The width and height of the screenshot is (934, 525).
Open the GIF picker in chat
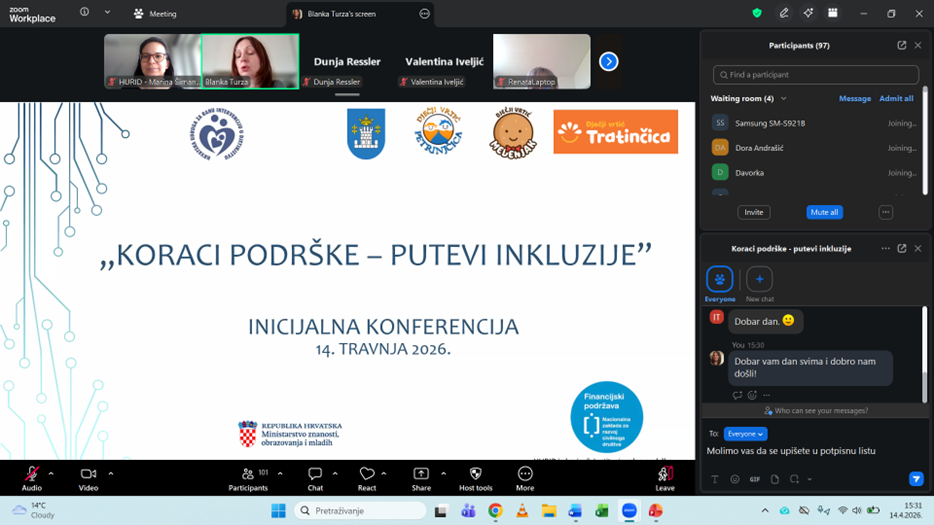pyautogui.click(x=754, y=480)
